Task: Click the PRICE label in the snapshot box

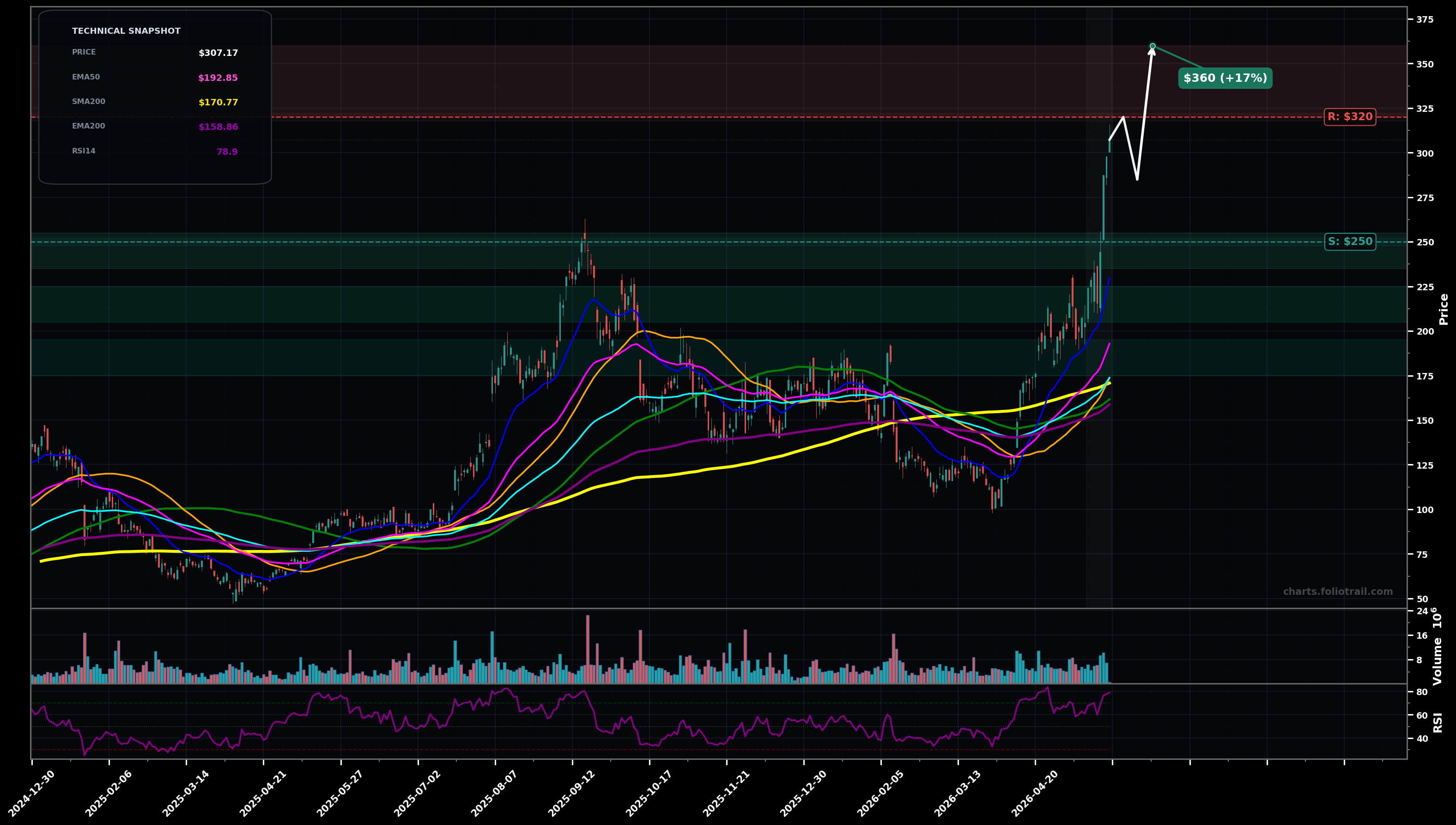Action: [84, 52]
